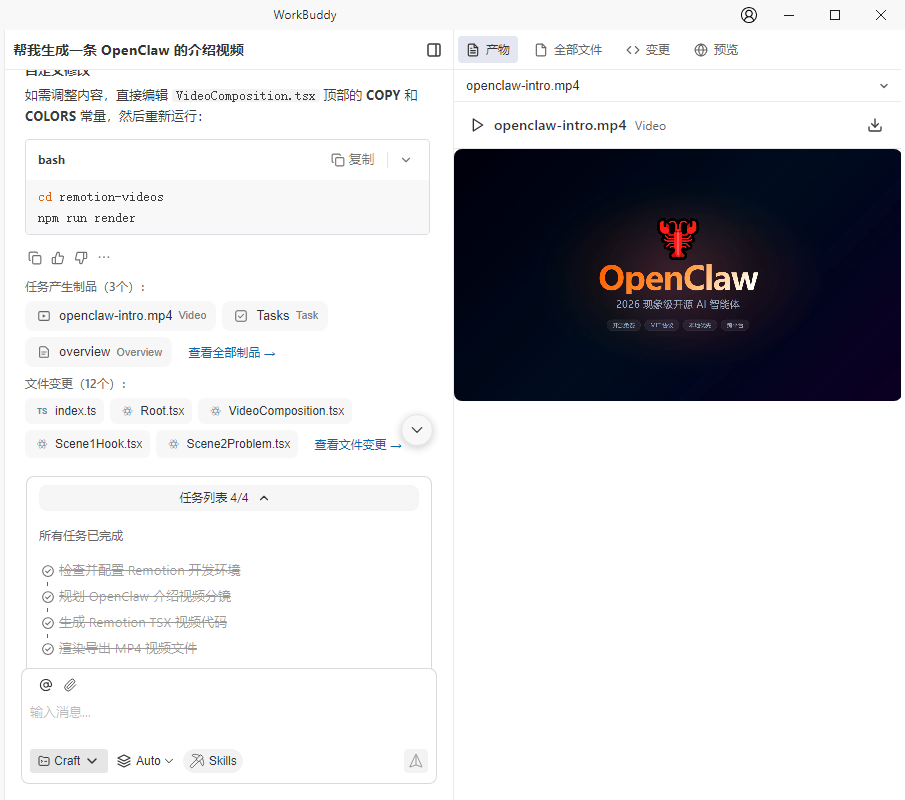Play the openclaw-intro.mp4 video
The image size is (905, 800).
click(x=477, y=125)
